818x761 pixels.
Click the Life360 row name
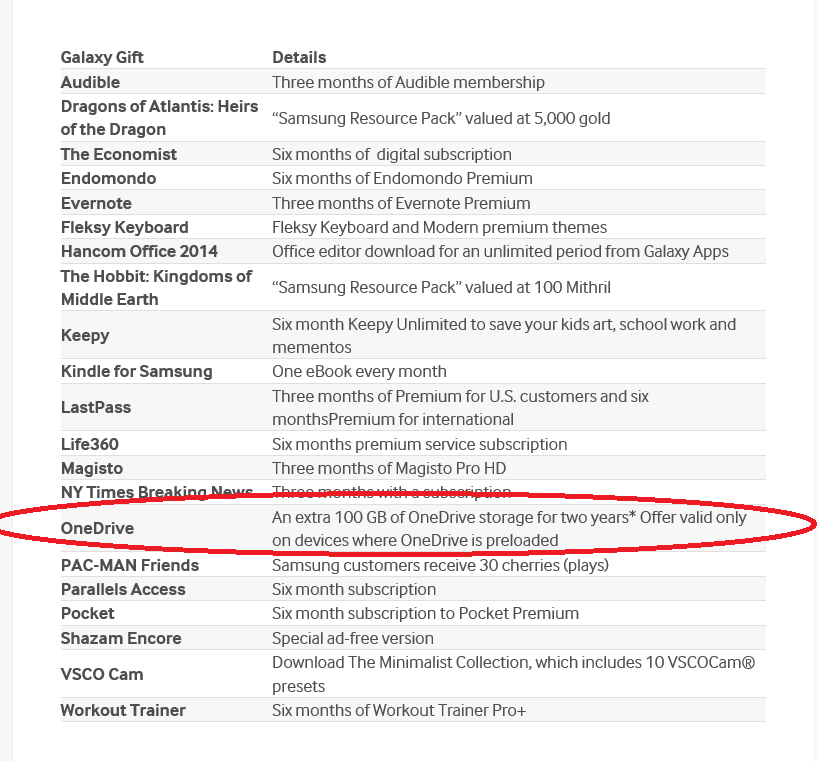[x=89, y=444]
